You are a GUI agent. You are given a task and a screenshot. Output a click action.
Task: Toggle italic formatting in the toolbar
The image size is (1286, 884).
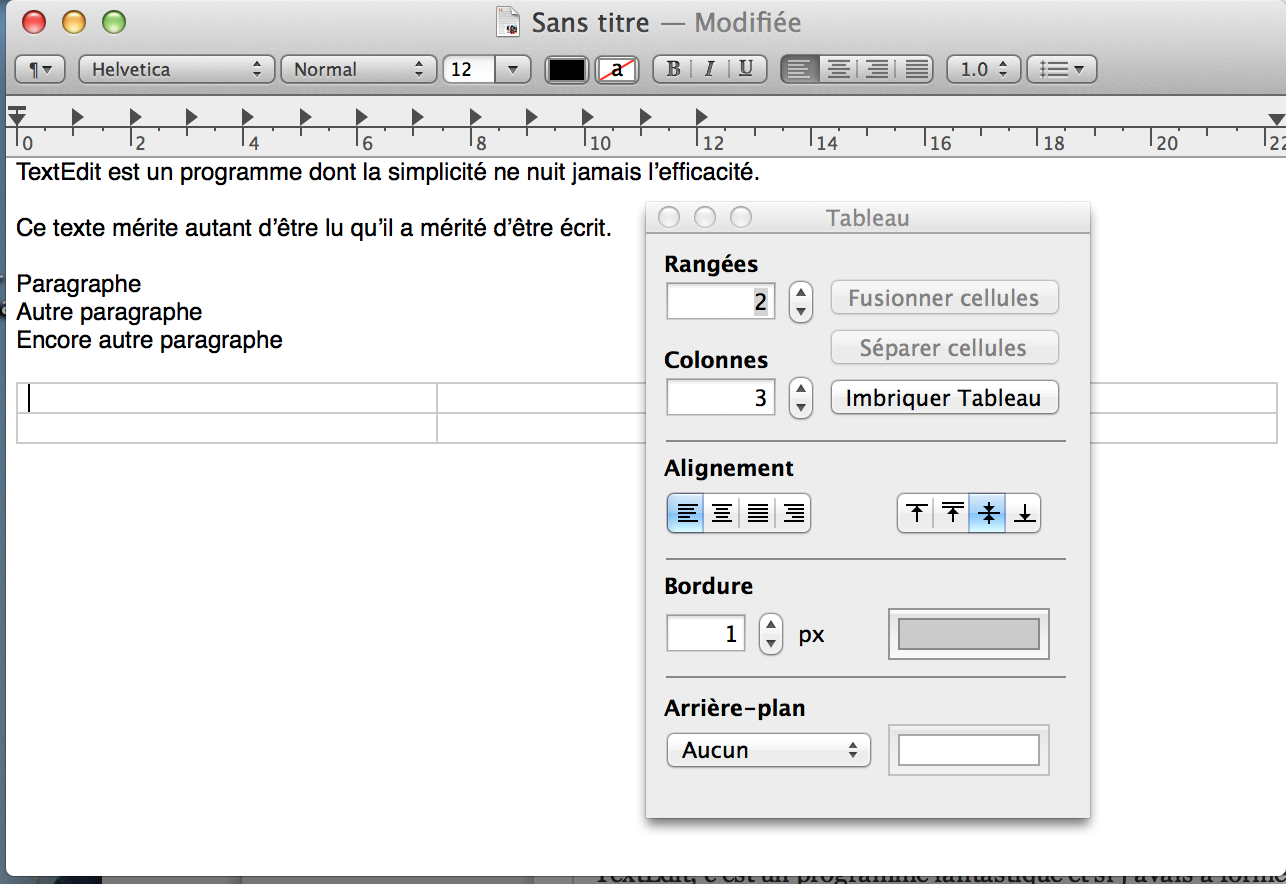[x=709, y=69]
